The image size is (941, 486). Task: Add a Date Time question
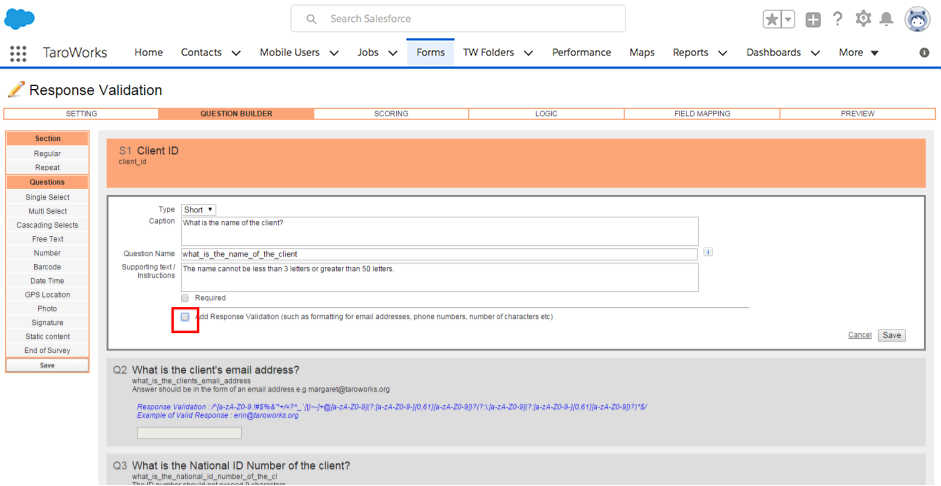pyautogui.click(x=47, y=281)
